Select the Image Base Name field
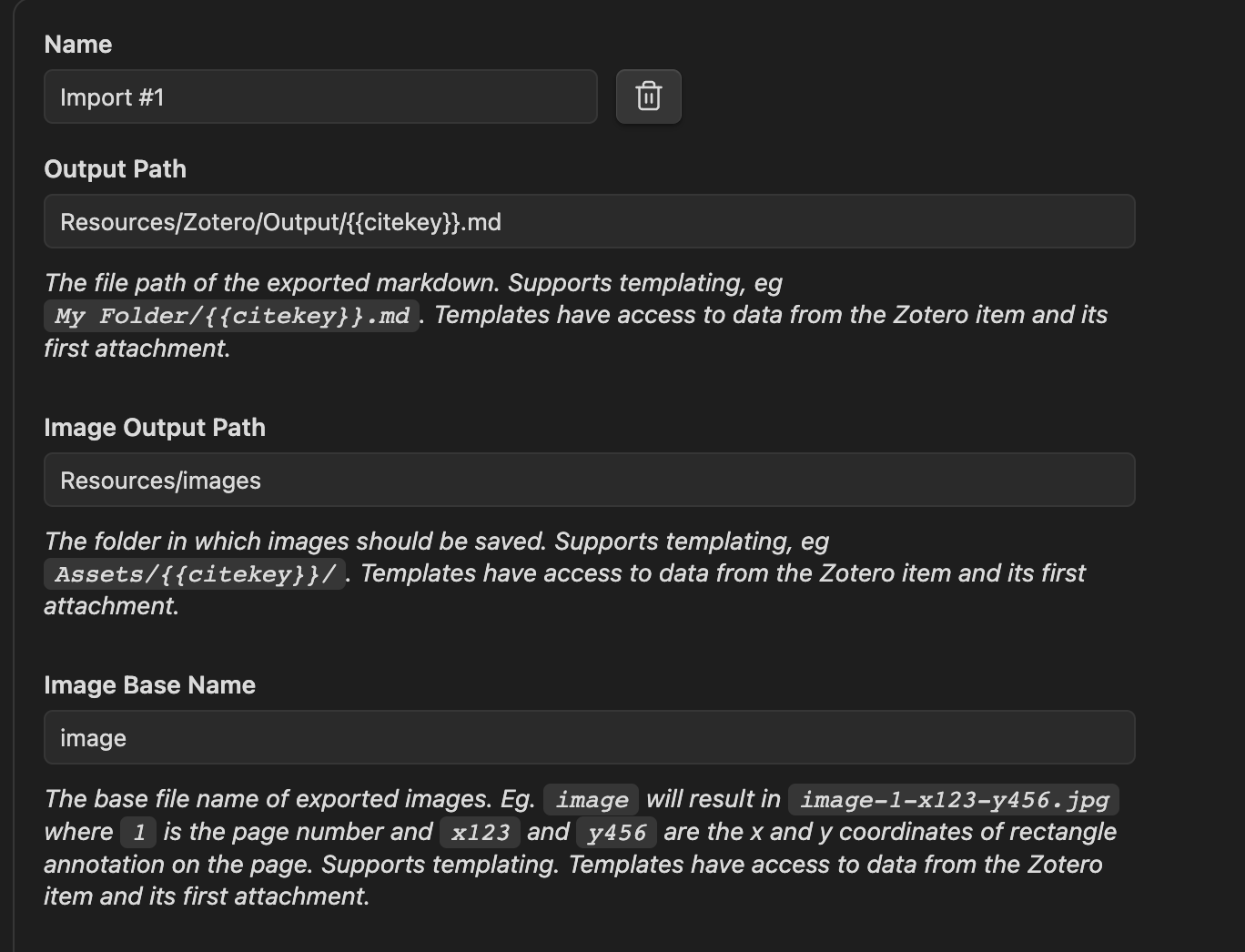This screenshot has width=1245, height=952. [x=589, y=737]
